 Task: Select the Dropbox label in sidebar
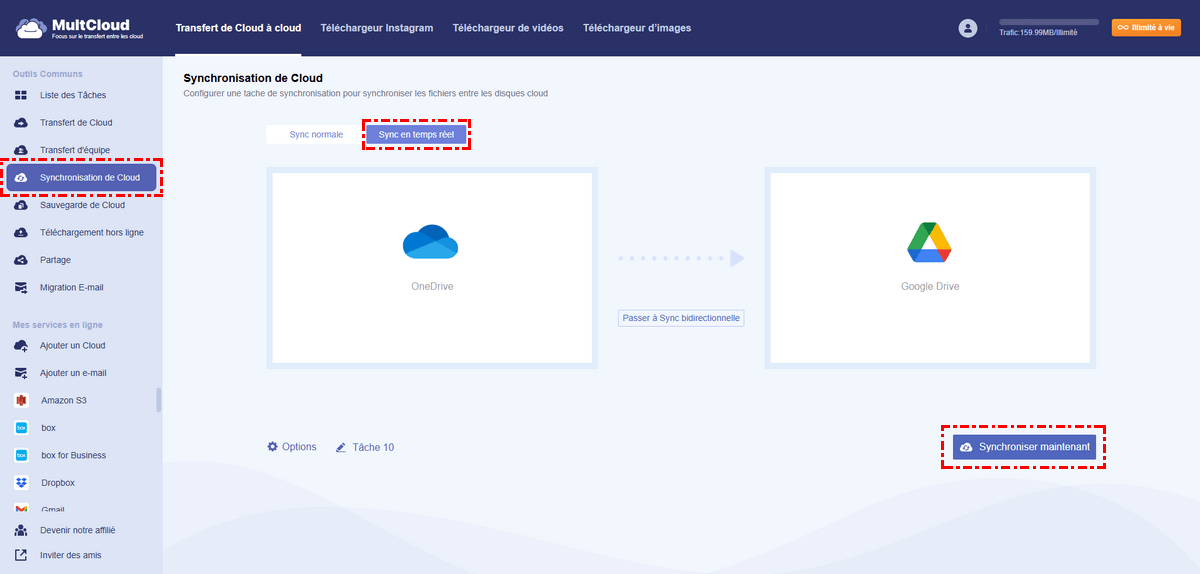(x=58, y=483)
